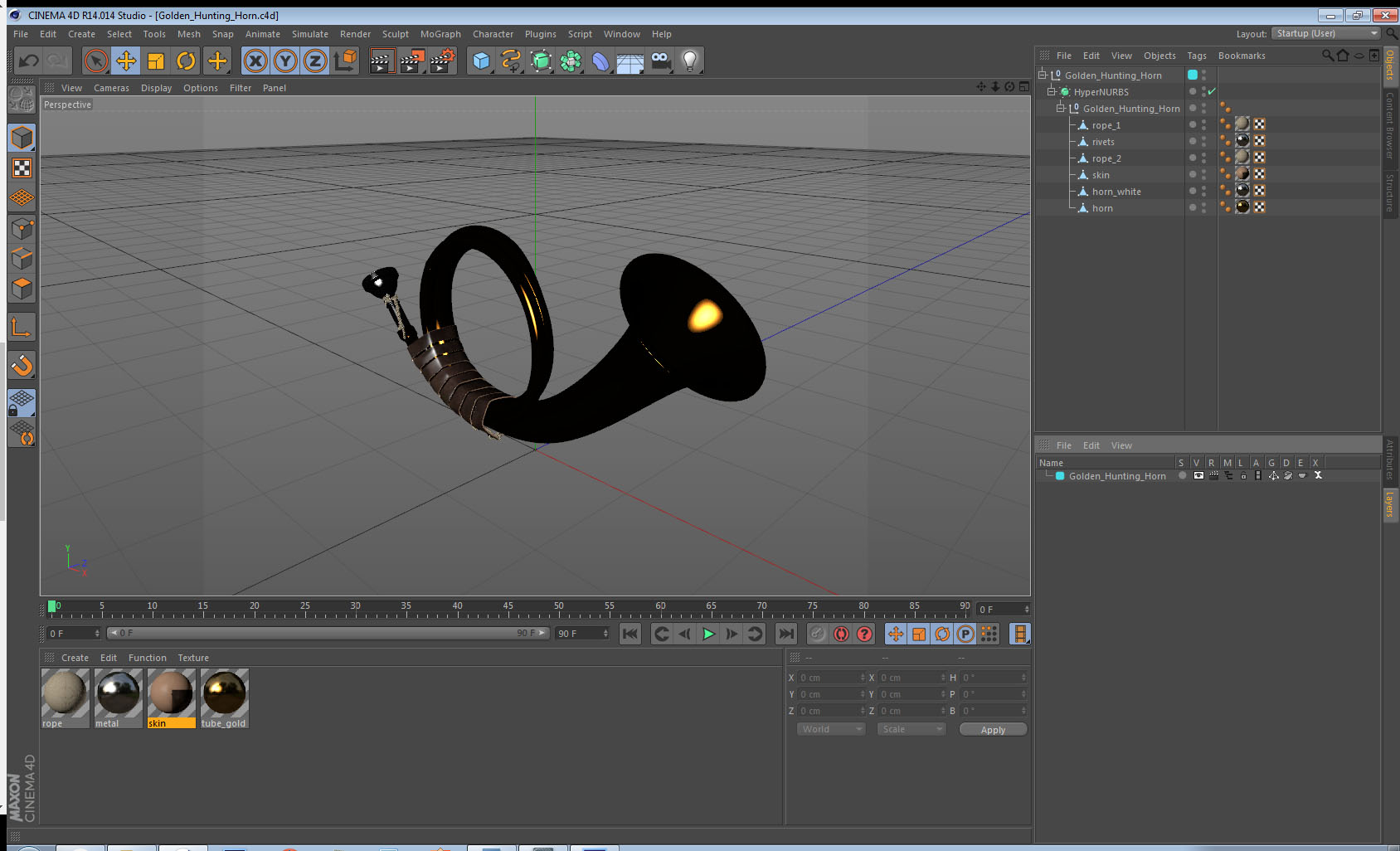Select the metal material swatch

pyautogui.click(x=118, y=693)
